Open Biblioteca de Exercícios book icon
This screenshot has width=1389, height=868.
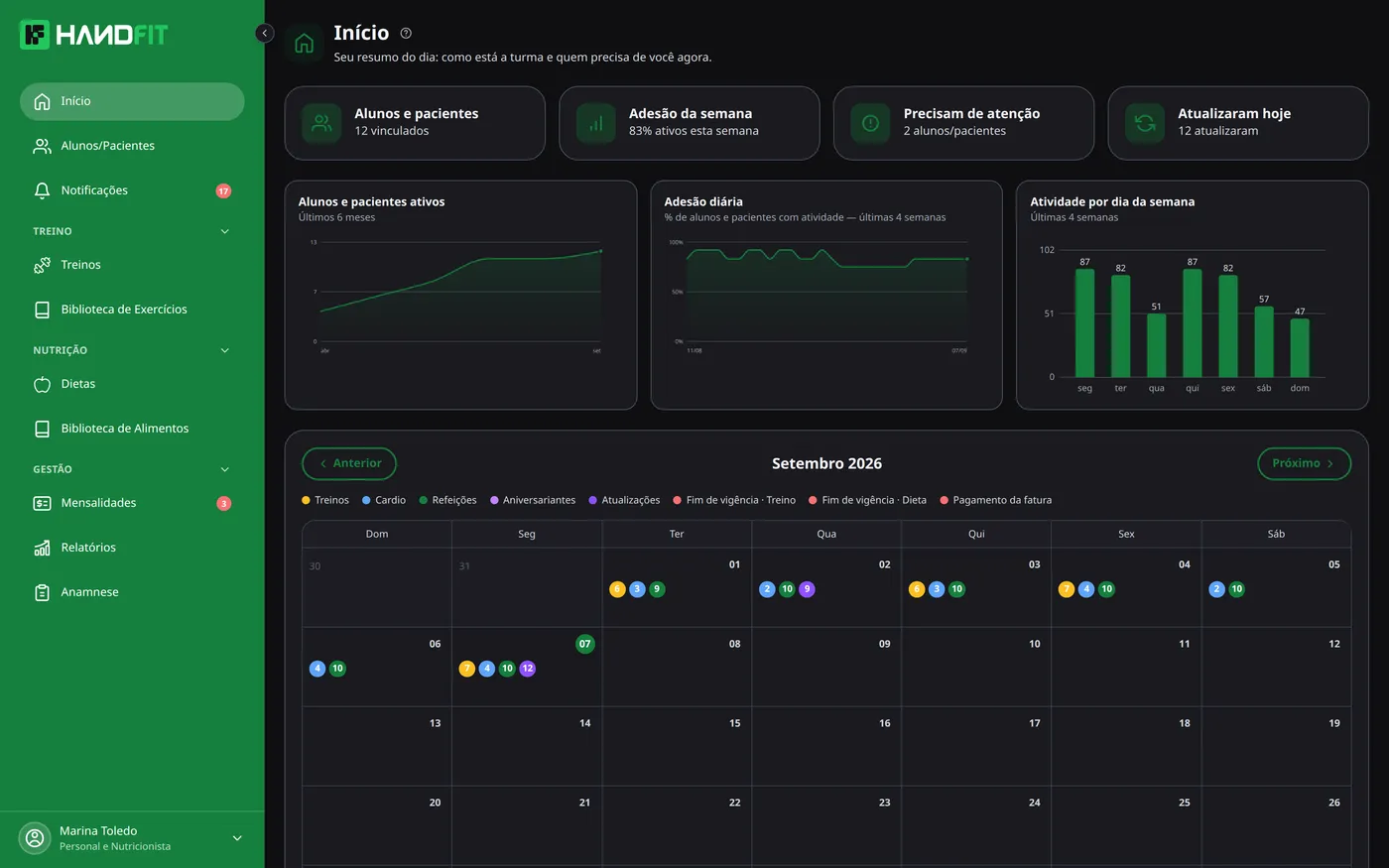(x=42, y=310)
